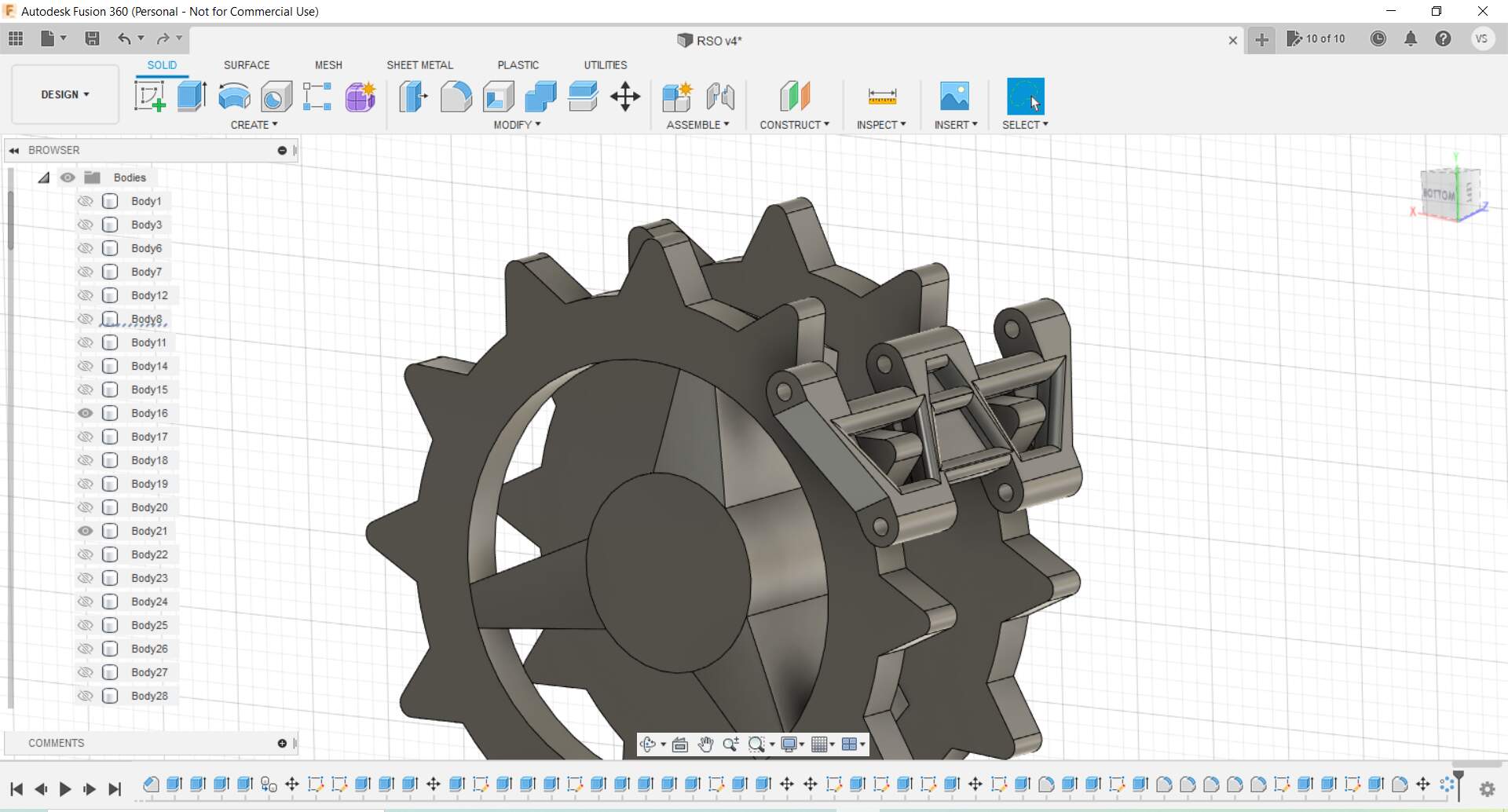Image resolution: width=1508 pixels, height=812 pixels.
Task: Select the Revolve tool icon
Action: (234, 97)
